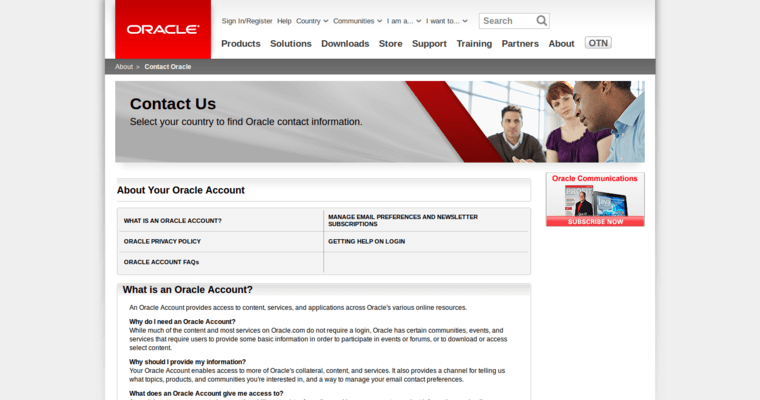Open "What is an Oracle Account?" link
This screenshot has width=760, height=400.
click(173, 220)
